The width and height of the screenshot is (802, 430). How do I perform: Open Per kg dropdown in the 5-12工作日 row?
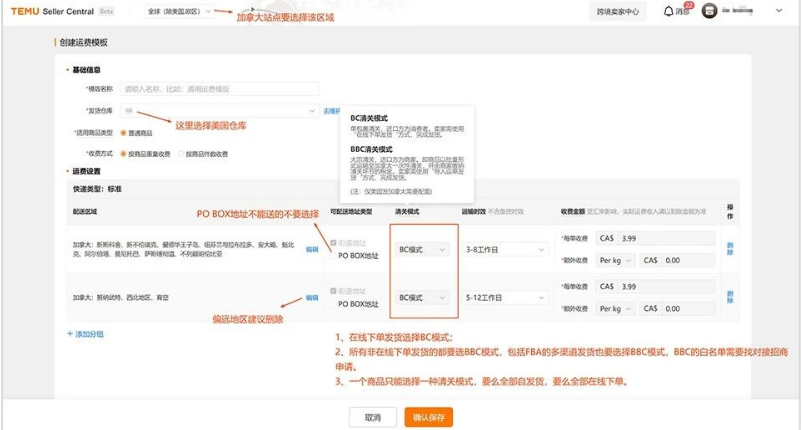616,309
